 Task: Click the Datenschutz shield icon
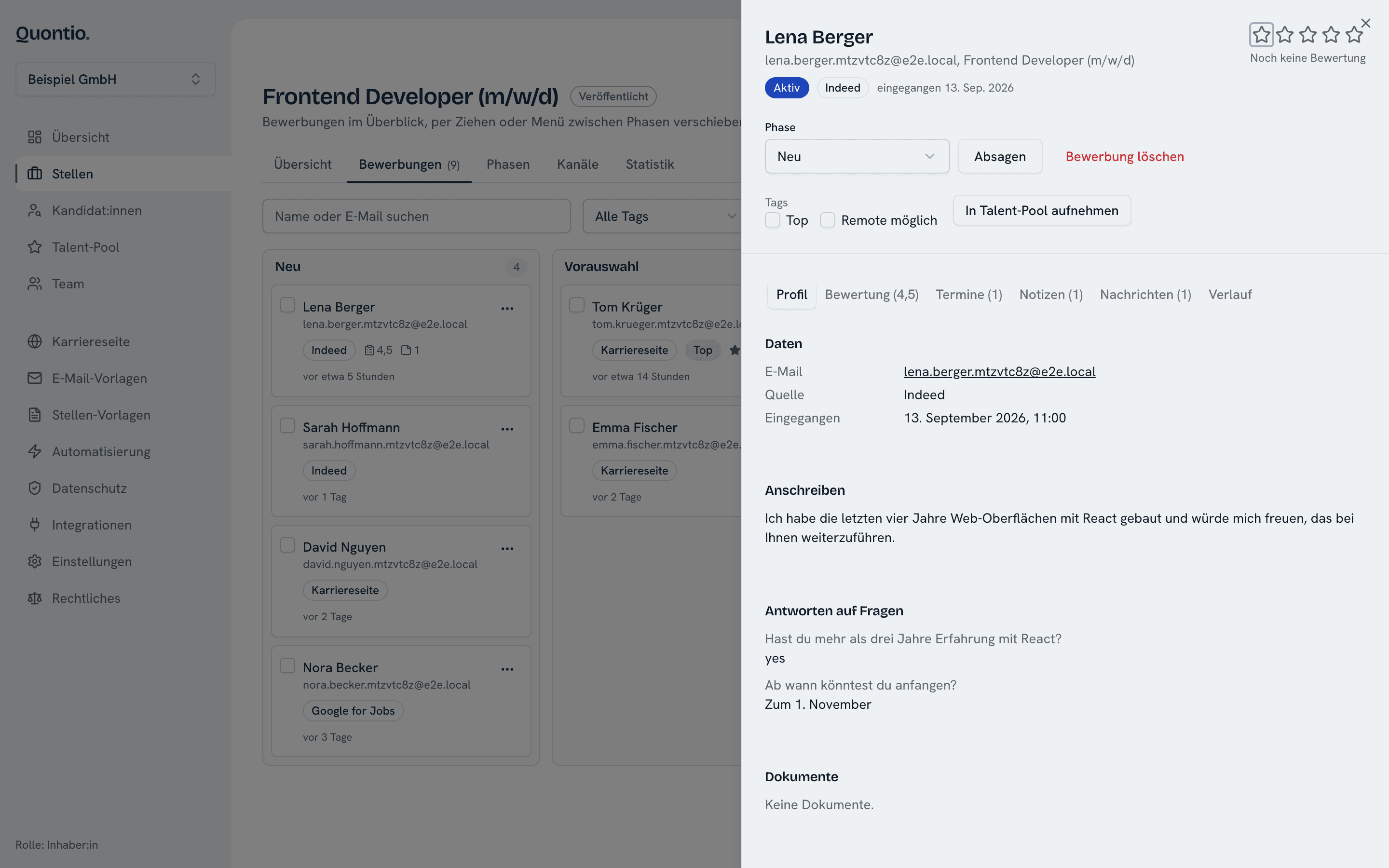34,488
